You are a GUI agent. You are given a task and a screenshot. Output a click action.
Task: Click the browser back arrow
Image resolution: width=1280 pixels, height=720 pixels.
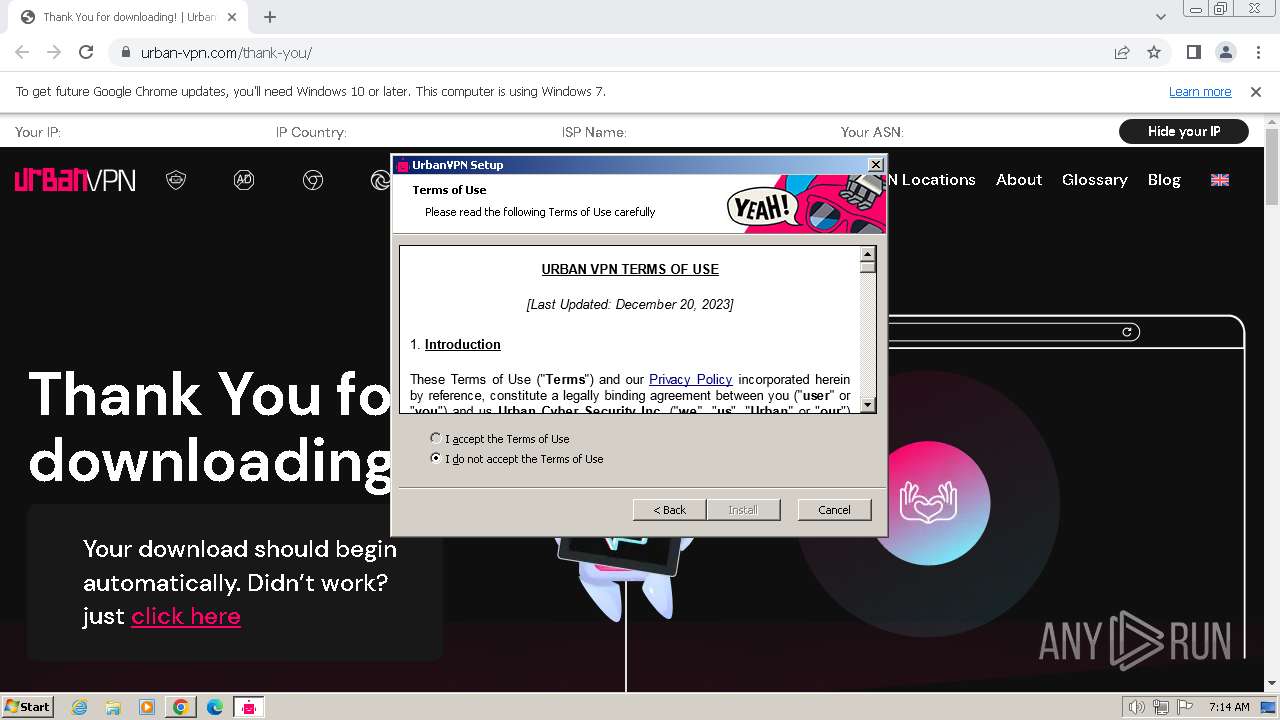pyautogui.click(x=22, y=53)
